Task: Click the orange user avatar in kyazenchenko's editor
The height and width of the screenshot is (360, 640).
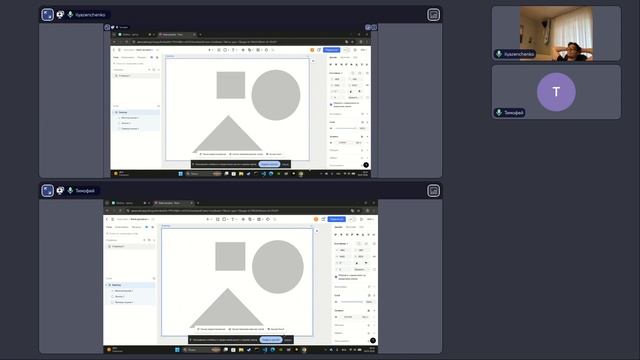Action: 312,50
